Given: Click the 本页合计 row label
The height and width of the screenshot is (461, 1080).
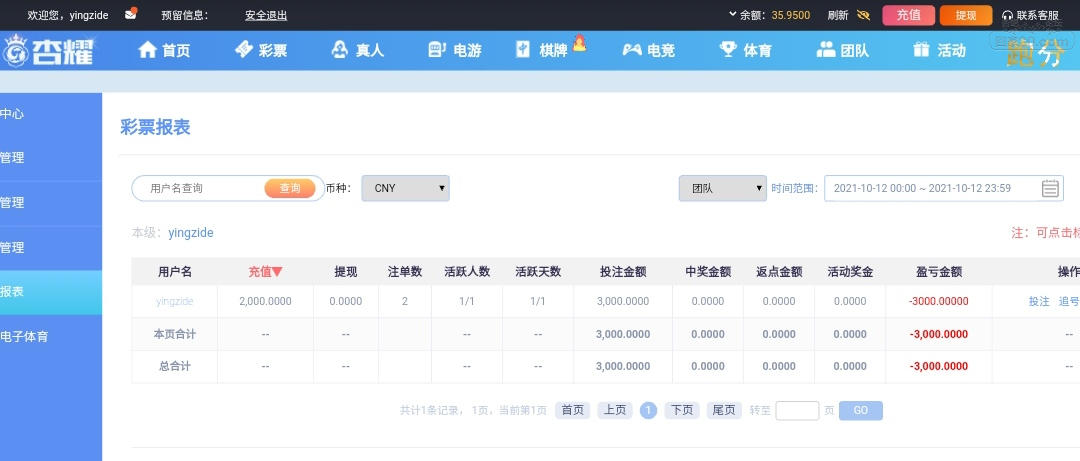Looking at the screenshot, I should [175, 334].
